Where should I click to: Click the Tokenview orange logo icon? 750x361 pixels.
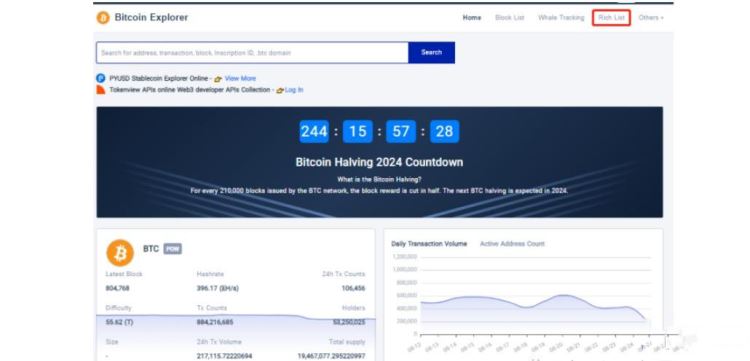click(x=100, y=90)
